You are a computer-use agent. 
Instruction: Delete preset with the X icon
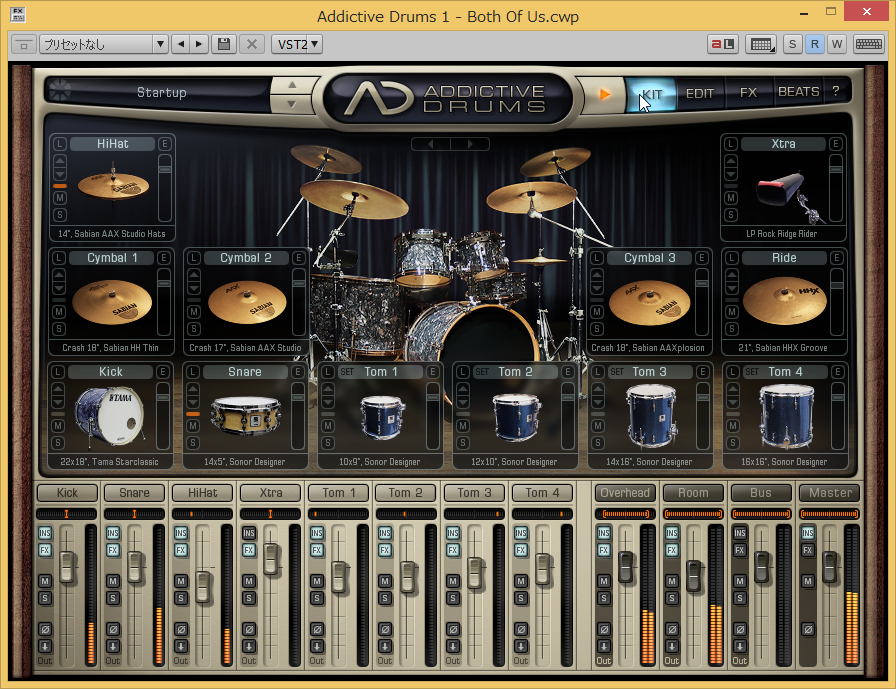click(x=251, y=44)
